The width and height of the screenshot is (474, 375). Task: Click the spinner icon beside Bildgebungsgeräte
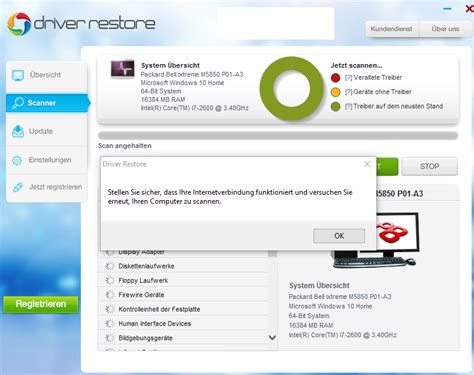pyautogui.click(x=110, y=338)
